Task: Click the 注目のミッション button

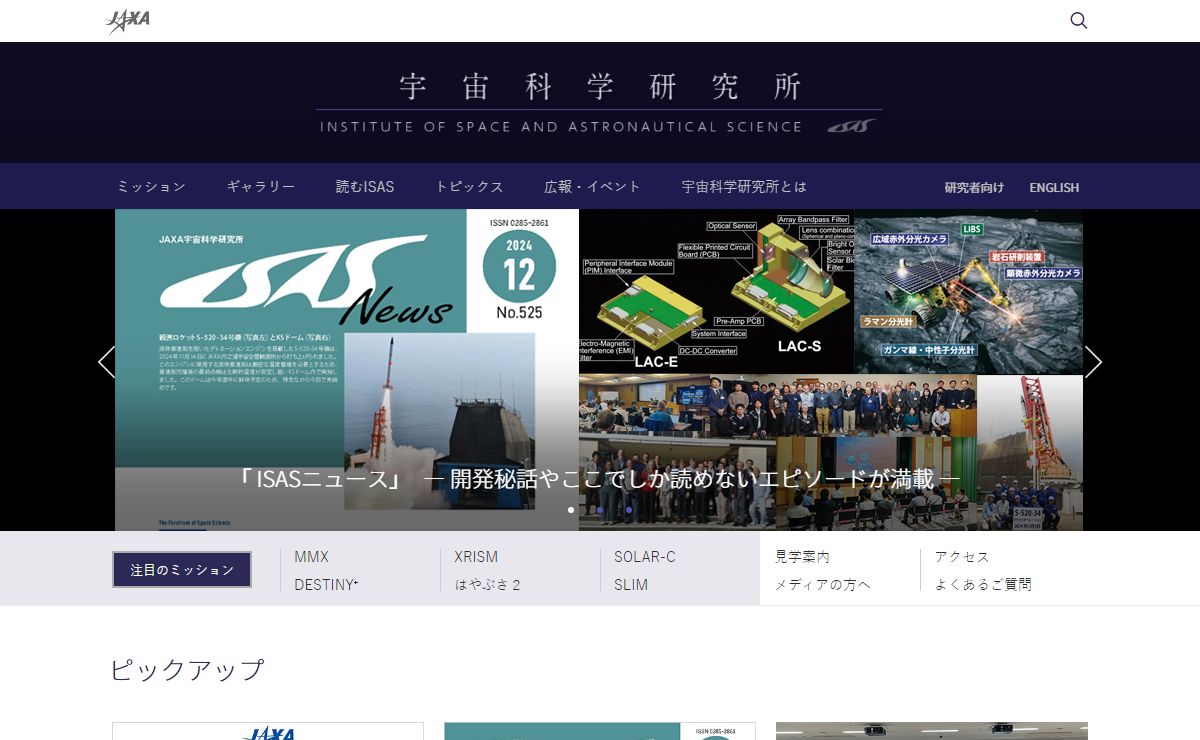Action: click(182, 569)
